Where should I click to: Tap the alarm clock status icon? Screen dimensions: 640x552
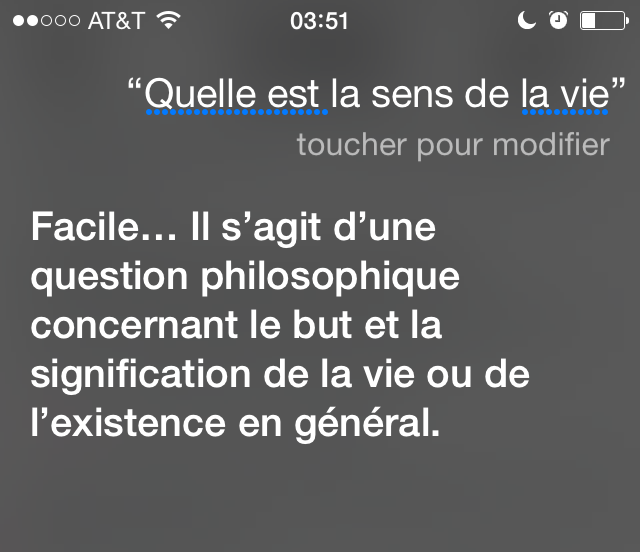(x=558, y=20)
